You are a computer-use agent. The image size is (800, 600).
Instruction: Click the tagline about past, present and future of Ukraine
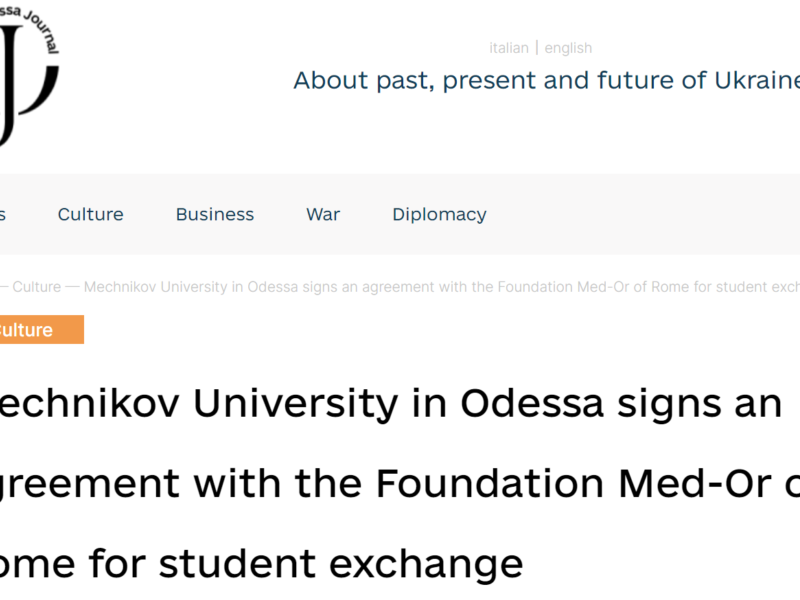pyautogui.click(x=545, y=80)
